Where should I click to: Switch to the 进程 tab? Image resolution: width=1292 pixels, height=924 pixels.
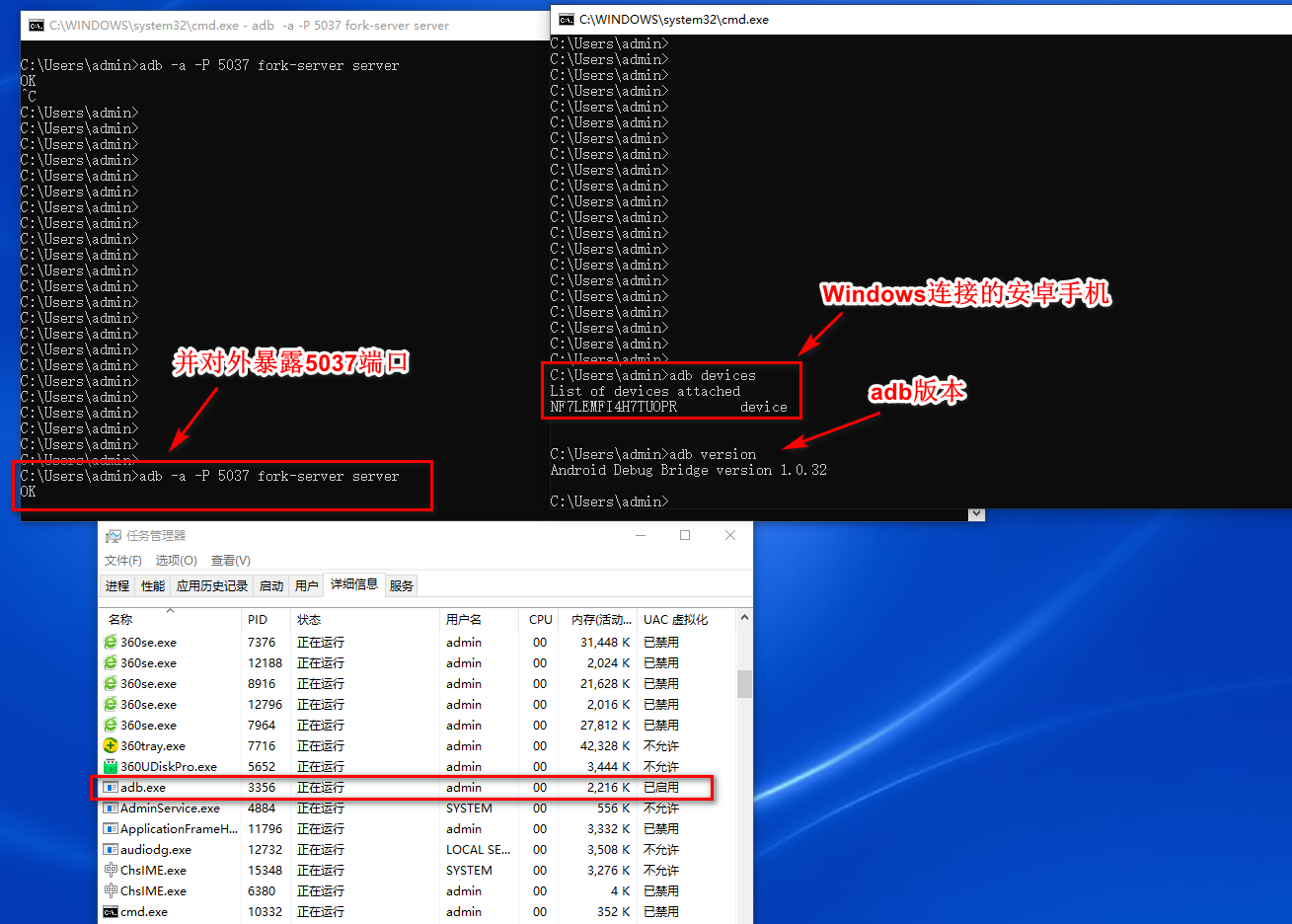(117, 585)
